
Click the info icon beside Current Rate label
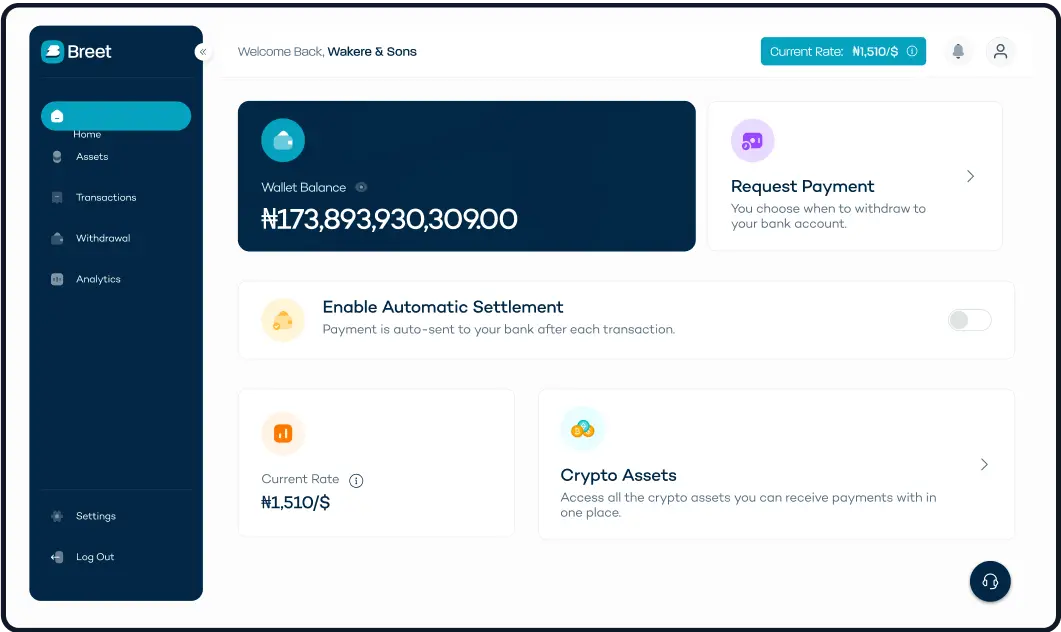point(356,480)
